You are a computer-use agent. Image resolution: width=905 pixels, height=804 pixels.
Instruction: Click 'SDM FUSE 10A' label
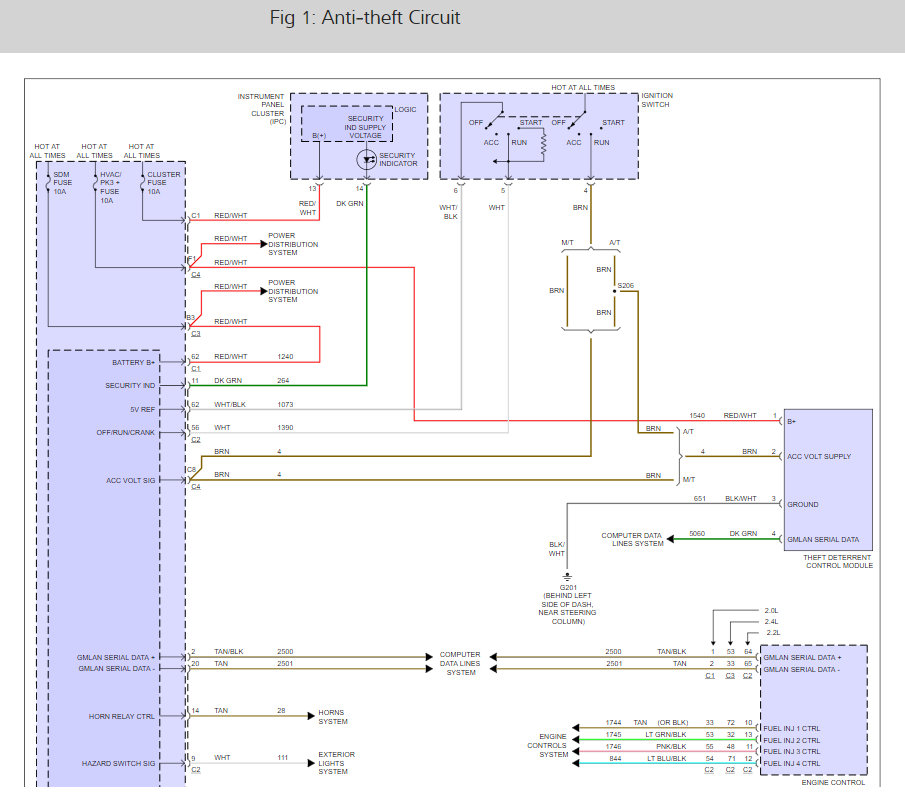tap(62, 183)
